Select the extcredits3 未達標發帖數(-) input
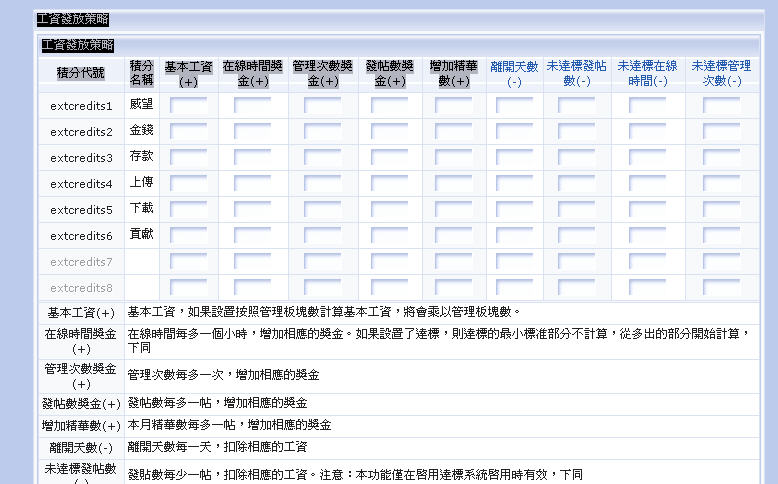 tap(577, 157)
